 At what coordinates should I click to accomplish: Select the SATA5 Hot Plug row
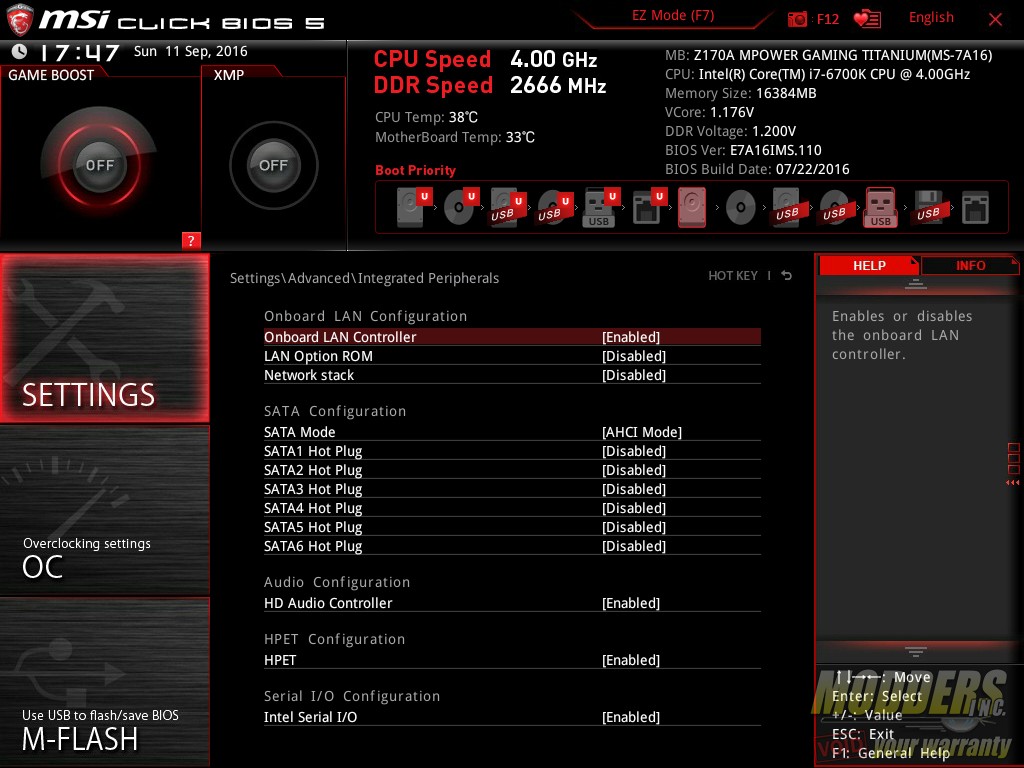[512, 526]
